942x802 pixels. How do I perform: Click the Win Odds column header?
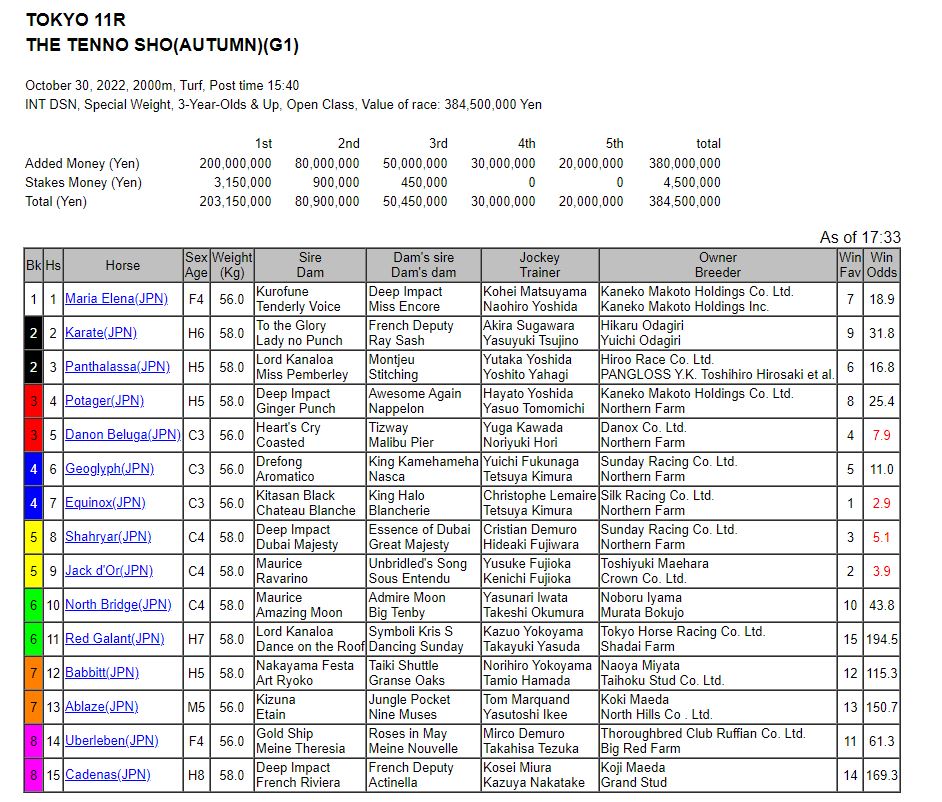coord(881,265)
